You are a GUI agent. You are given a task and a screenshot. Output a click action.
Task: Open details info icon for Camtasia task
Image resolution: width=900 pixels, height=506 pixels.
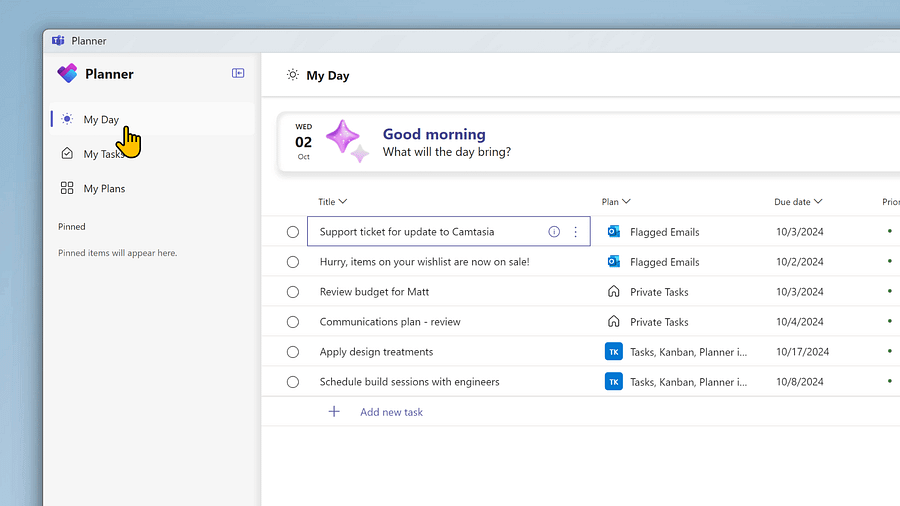tap(554, 232)
